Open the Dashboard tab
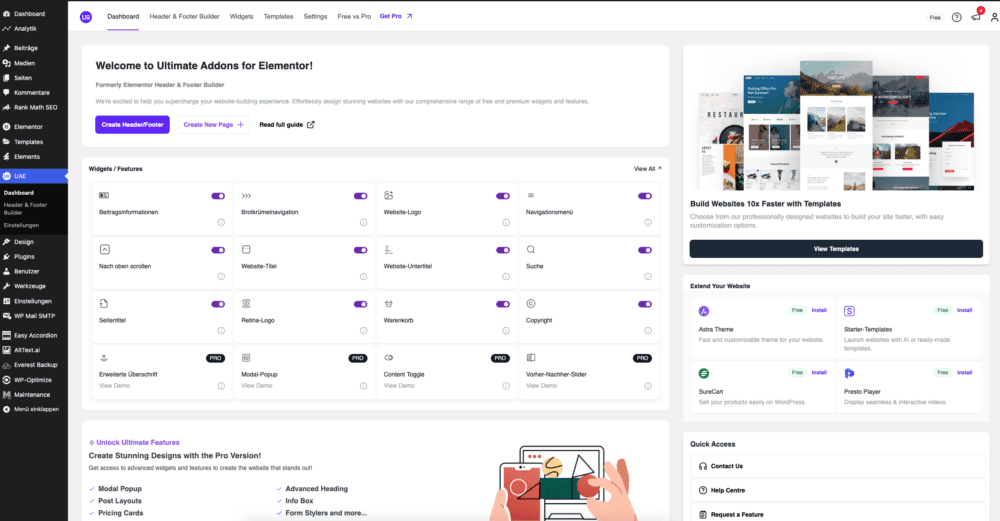1000x521 pixels. (x=123, y=17)
